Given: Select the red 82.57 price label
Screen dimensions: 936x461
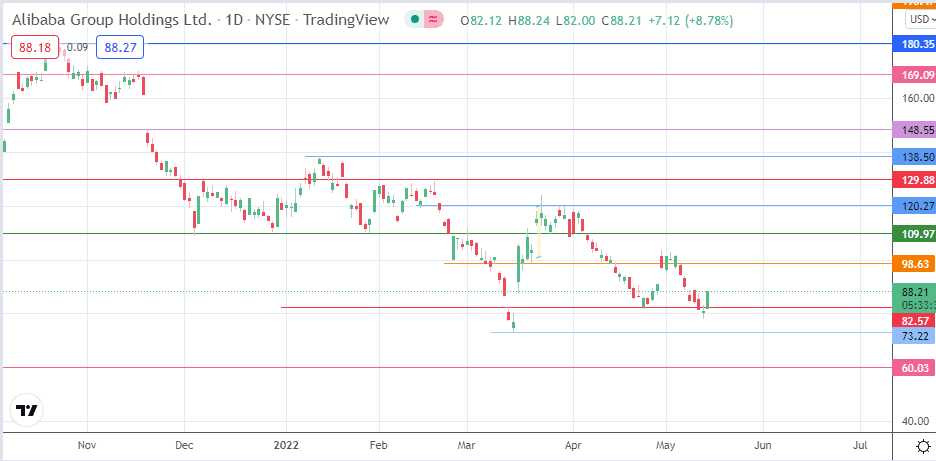Looking at the screenshot, I should tap(914, 321).
